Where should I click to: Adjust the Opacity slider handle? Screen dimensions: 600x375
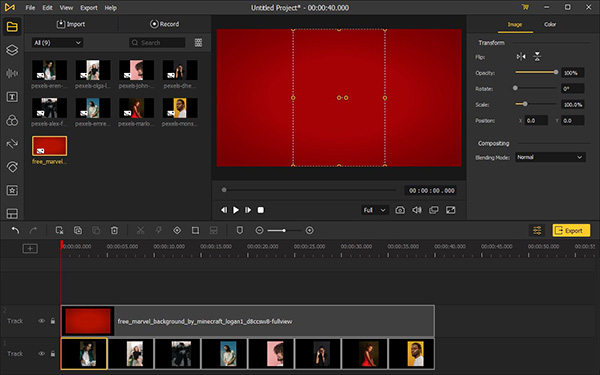556,72
